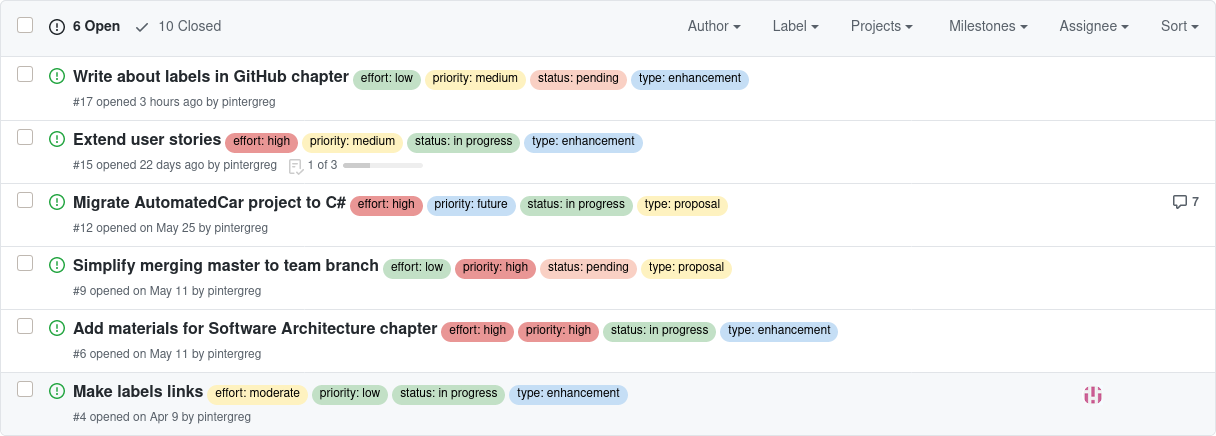Click the comment bubble icon showing 7 comments
This screenshot has height=436, width=1216.
coord(1180,202)
